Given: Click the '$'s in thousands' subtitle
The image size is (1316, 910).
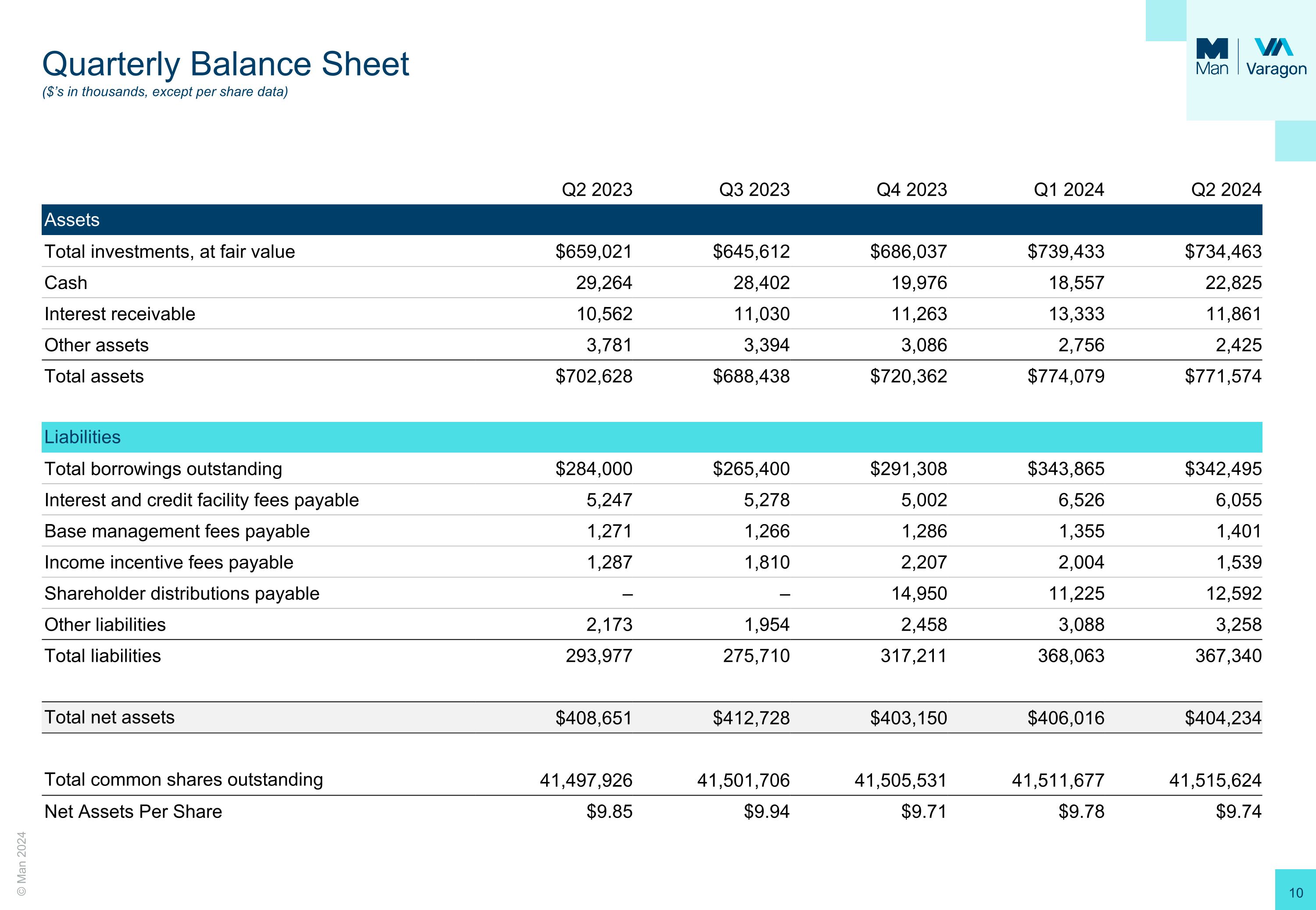Looking at the screenshot, I should [165, 92].
